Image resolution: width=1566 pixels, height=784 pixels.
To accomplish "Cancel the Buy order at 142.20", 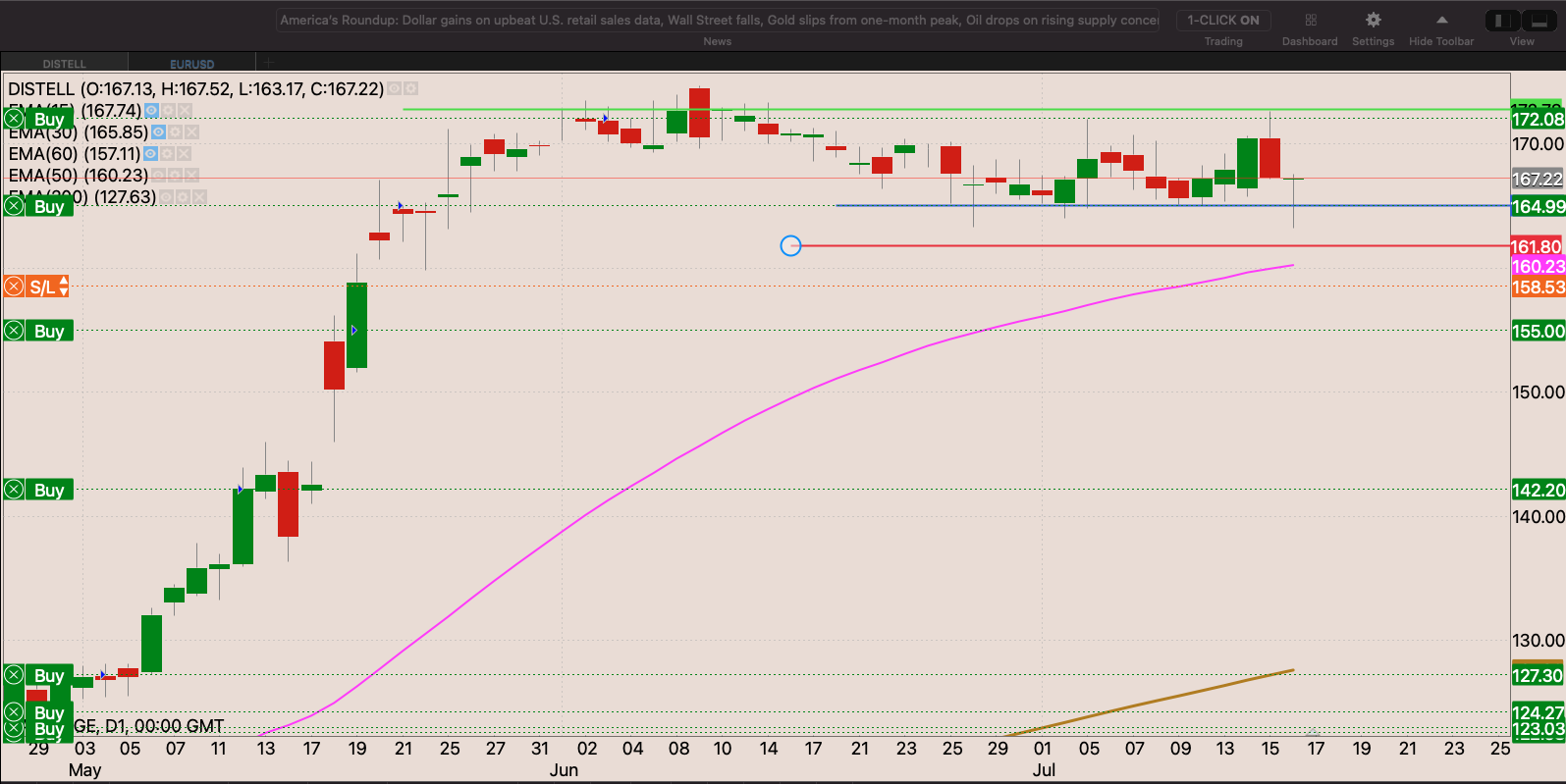I will click(x=15, y=490).
